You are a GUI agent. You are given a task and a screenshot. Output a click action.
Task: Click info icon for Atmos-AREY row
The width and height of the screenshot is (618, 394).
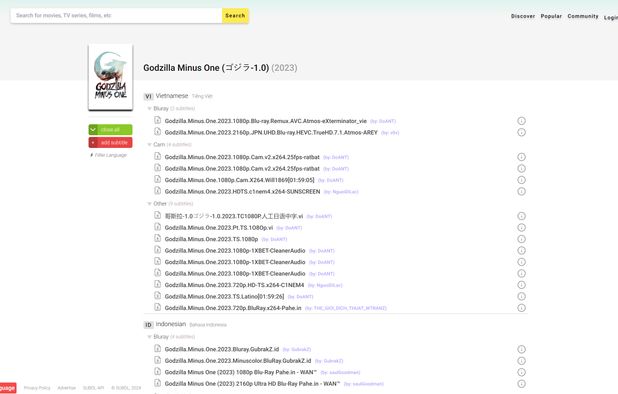point(521,132)
